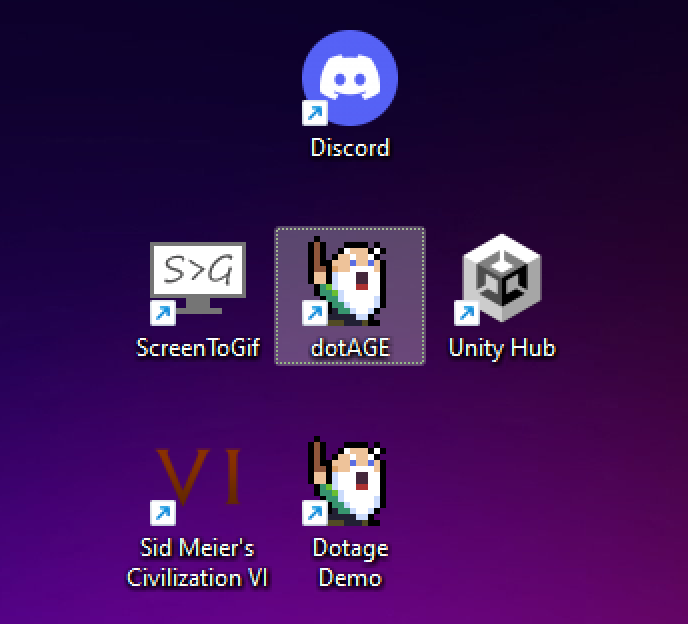This screenshot has height=624, width=688.
Task: Click the "Unity Hub" label text
Action: point(502,349)
